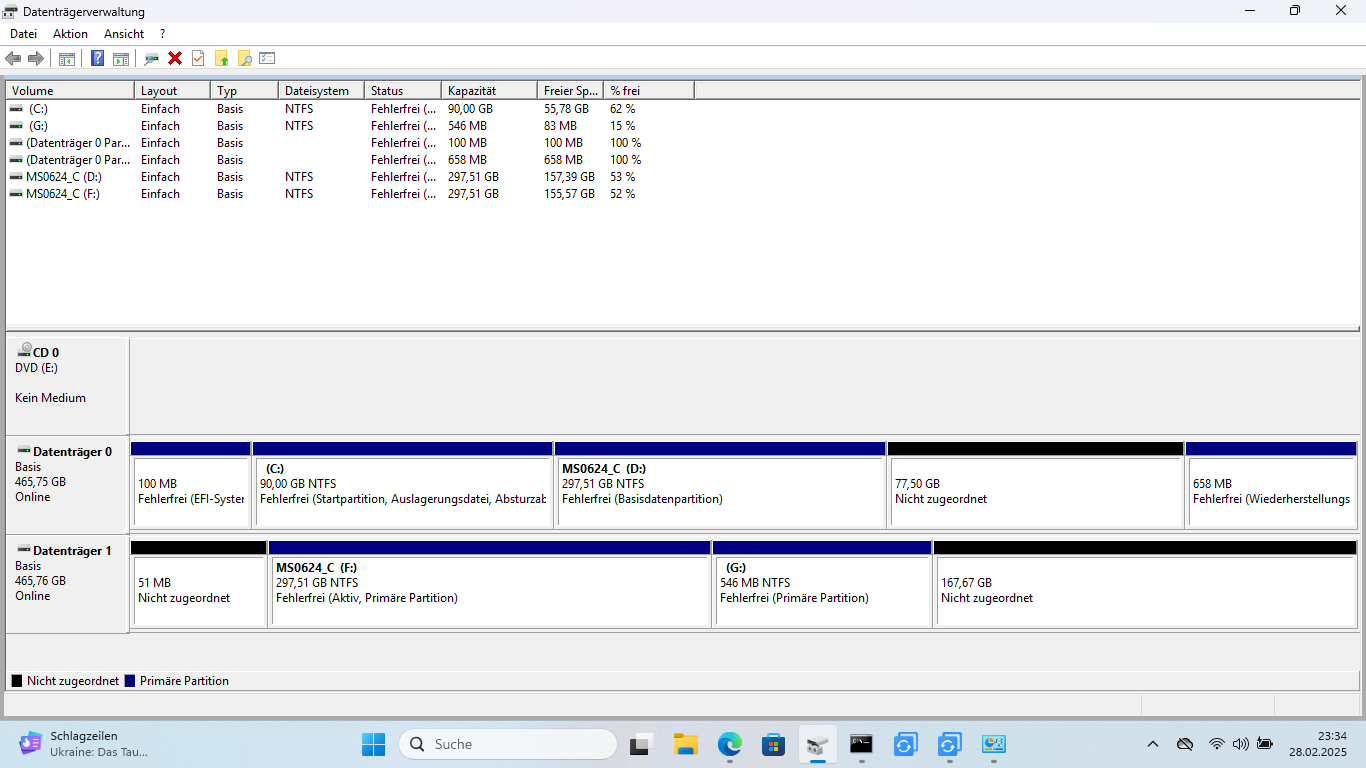
Task: Sort by the Status column header
Action: coord(403,90)
